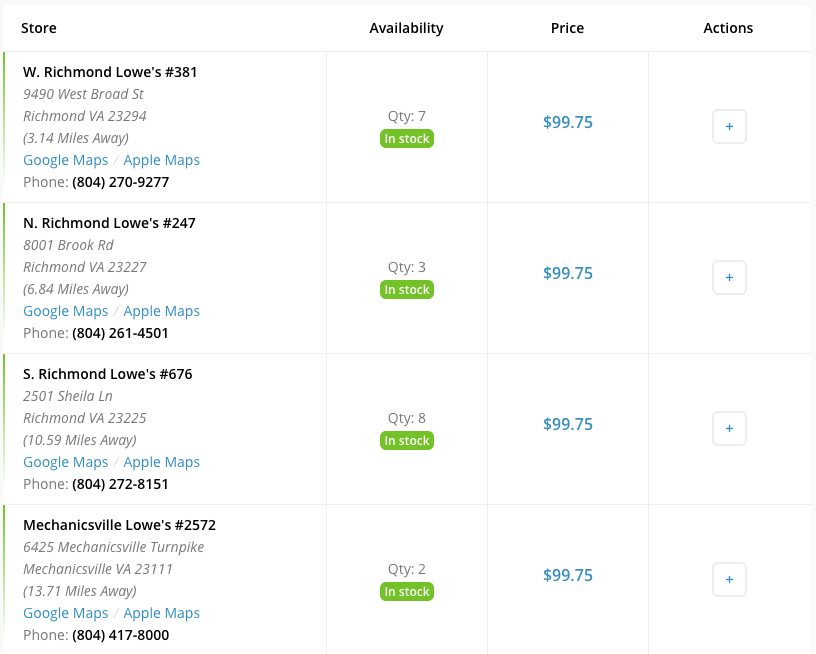Click the $99.75 price for W. Richmond store

tap(567, 122)
